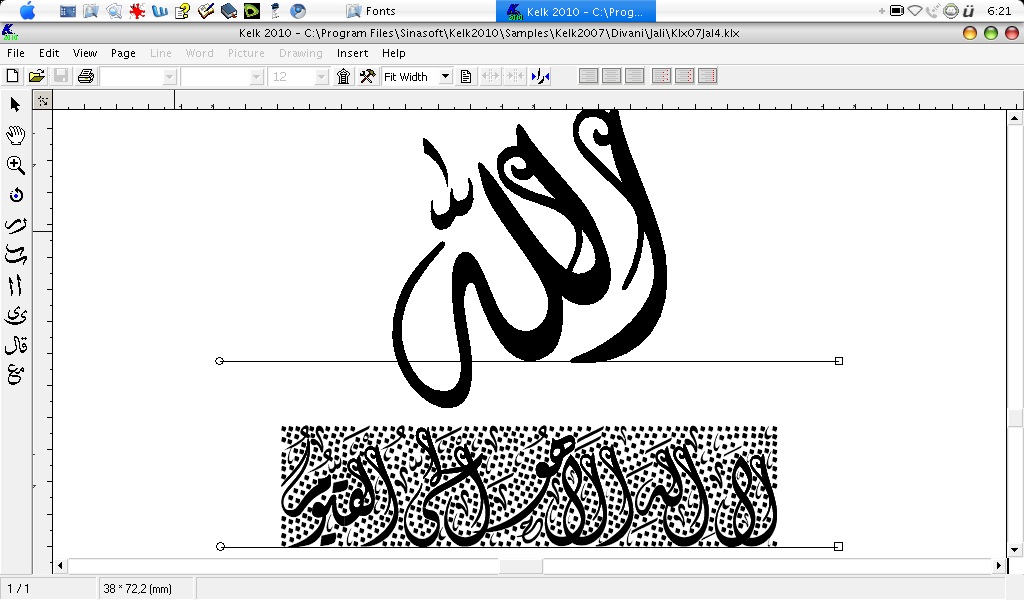Select the rotate tool with blue dot

click(16, 195)
